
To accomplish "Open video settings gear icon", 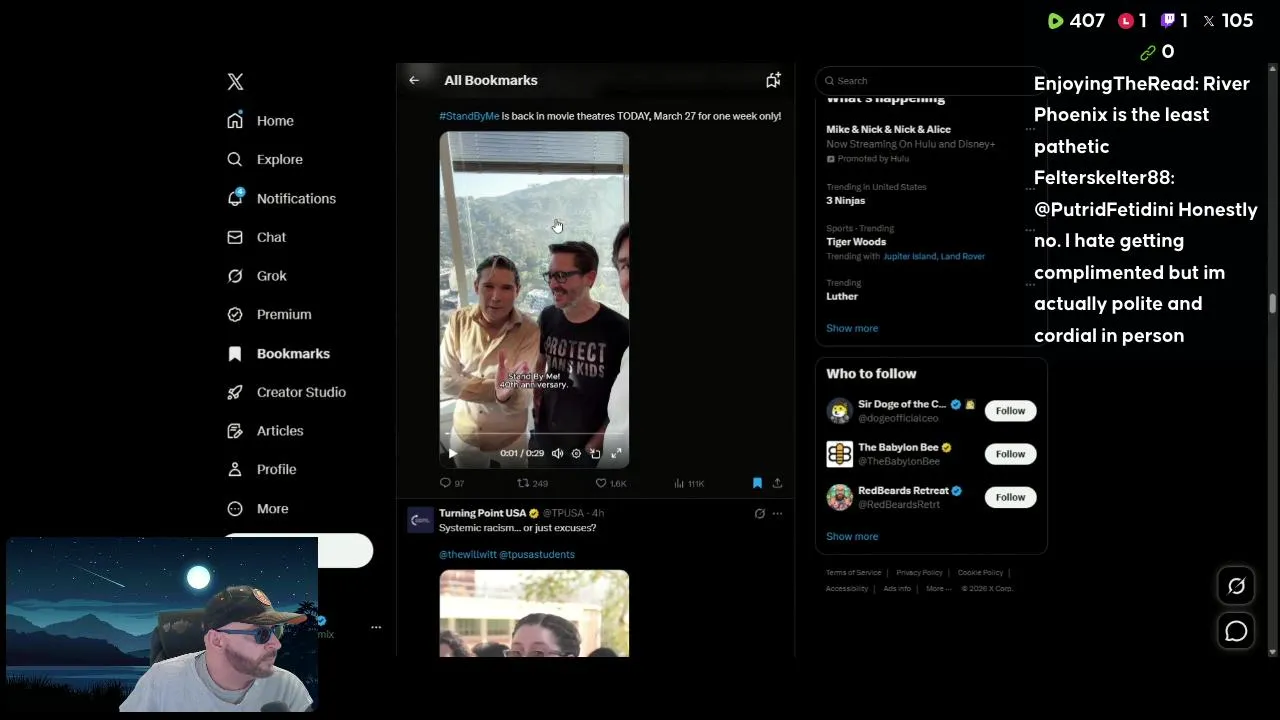I will tap(576, 453).
